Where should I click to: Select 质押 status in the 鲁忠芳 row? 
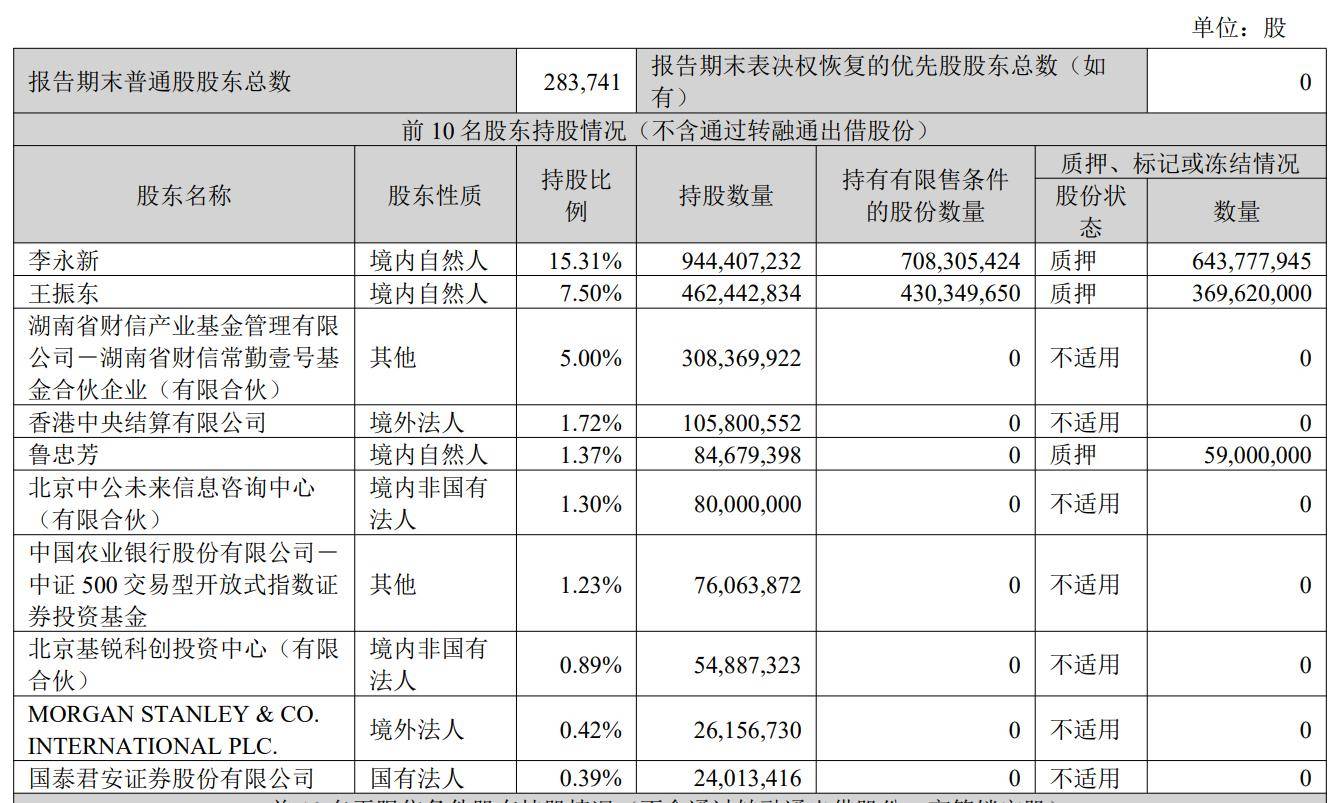tap(1073, 455)
